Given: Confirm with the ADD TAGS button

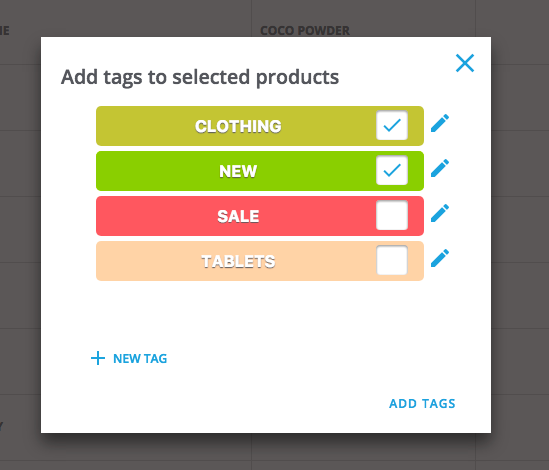Looking at the screenshot, I should [x=422, y=403].
